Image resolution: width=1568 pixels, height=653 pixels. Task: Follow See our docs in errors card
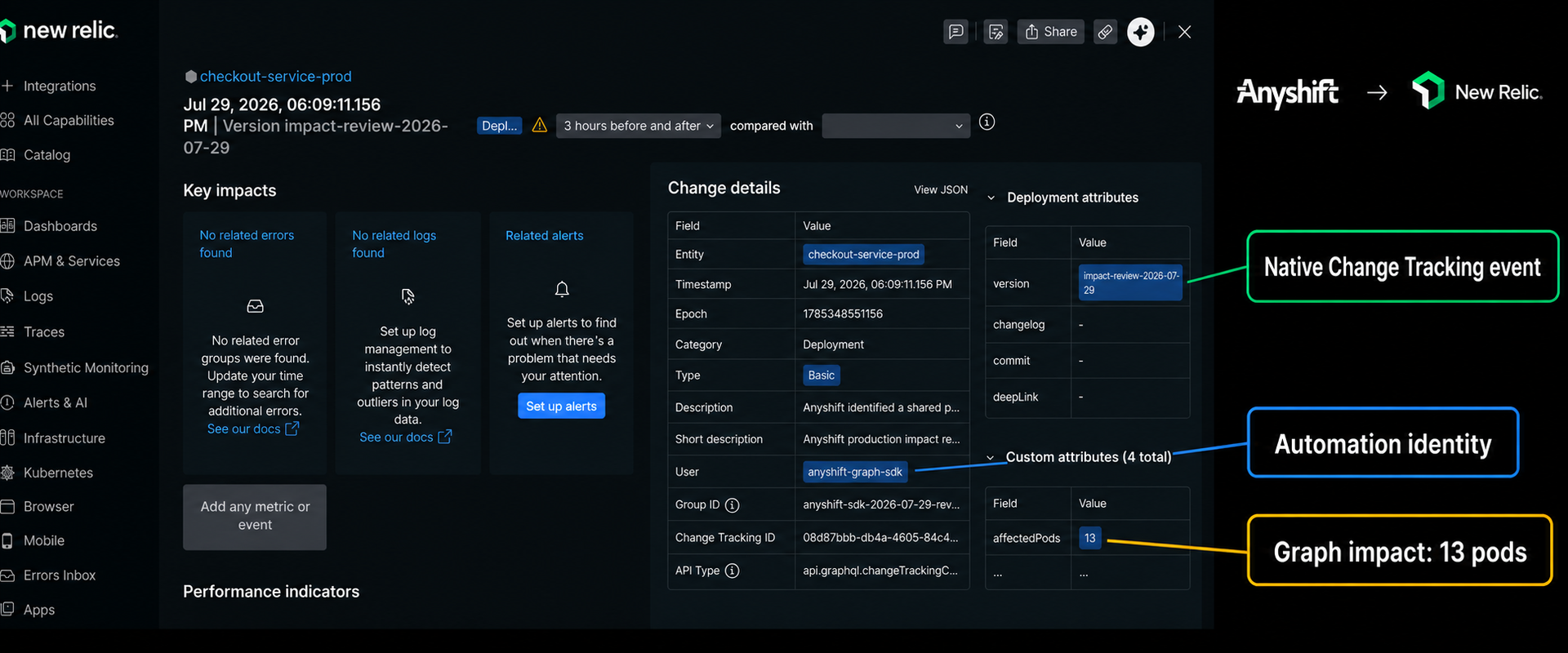(x=253, y=429)
